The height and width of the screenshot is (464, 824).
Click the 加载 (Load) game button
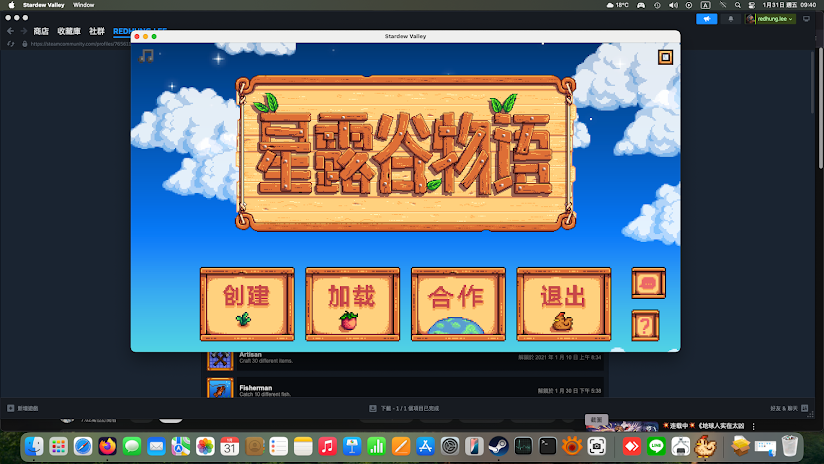353,304
